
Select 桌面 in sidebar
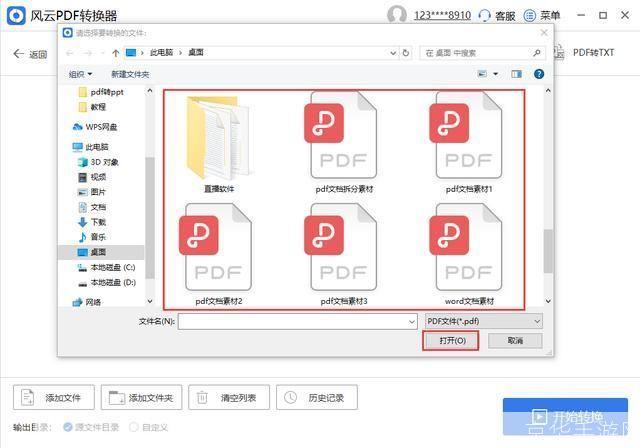pyautogui.click(x=101, y=252)
